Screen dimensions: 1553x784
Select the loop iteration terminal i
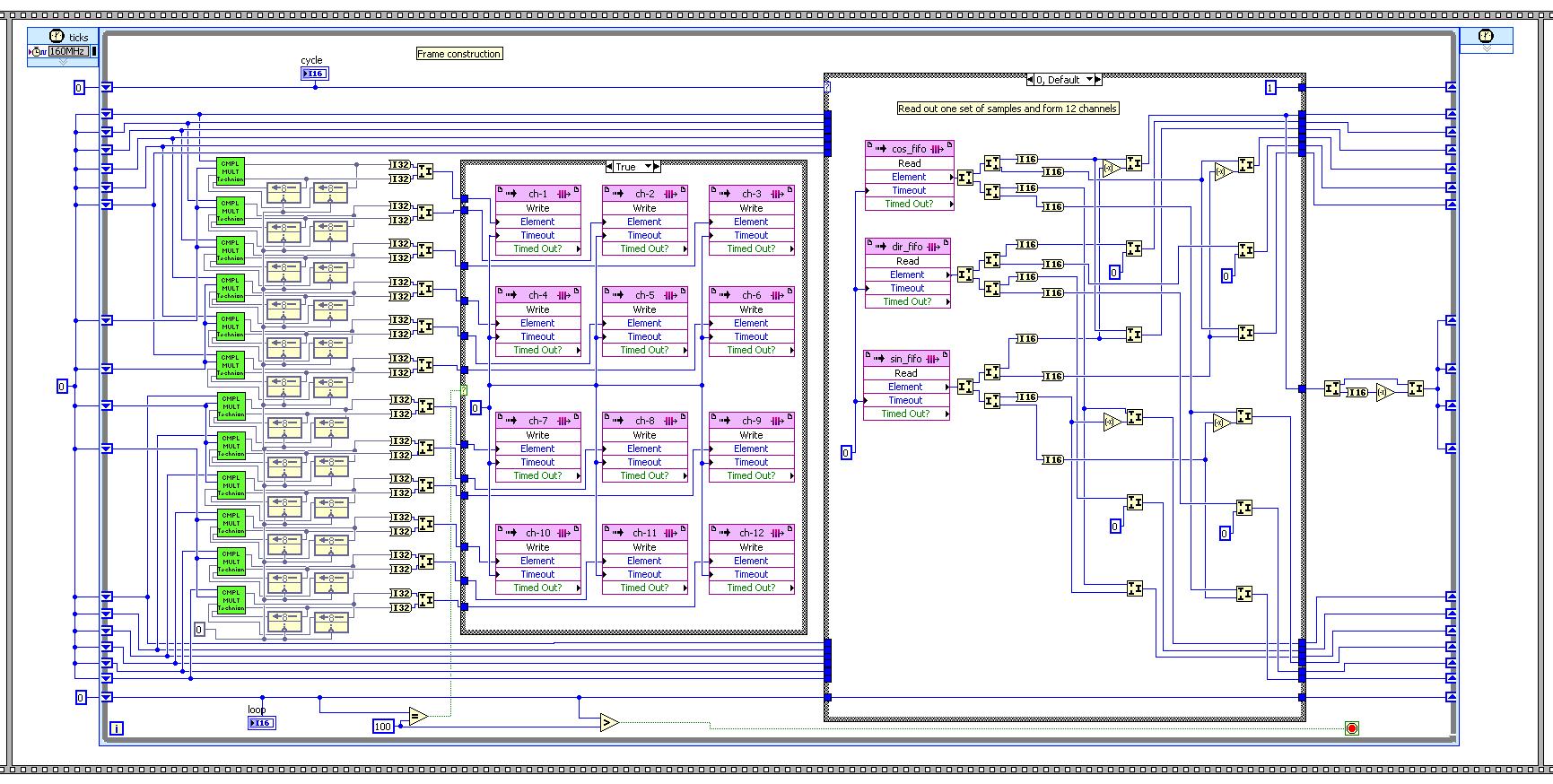116,728
